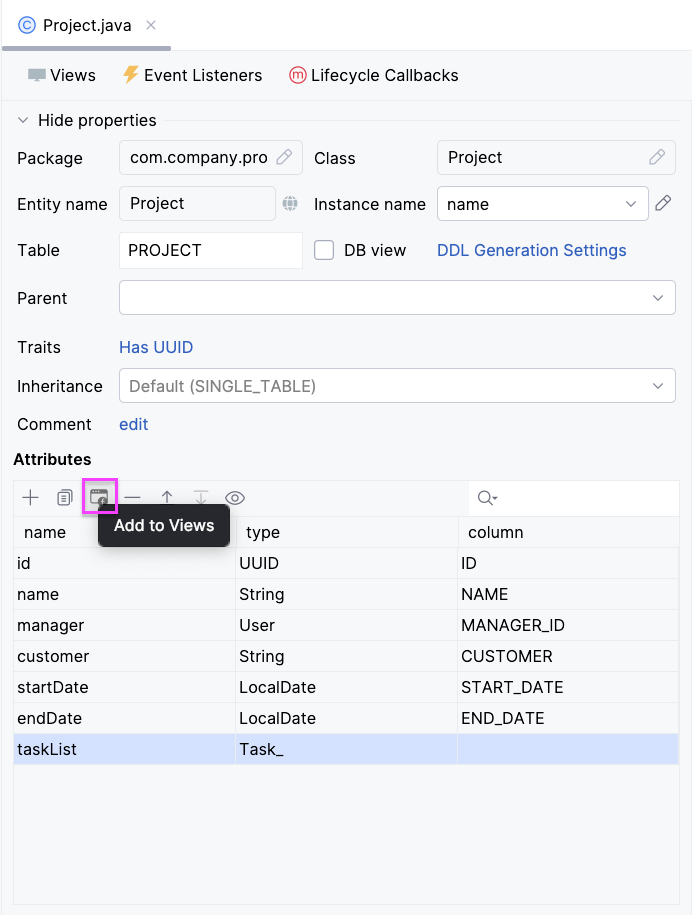The width and height of the screenshot is (692, 915).
Task: Collapse the Hide properties section
Action: click(22, 120)
